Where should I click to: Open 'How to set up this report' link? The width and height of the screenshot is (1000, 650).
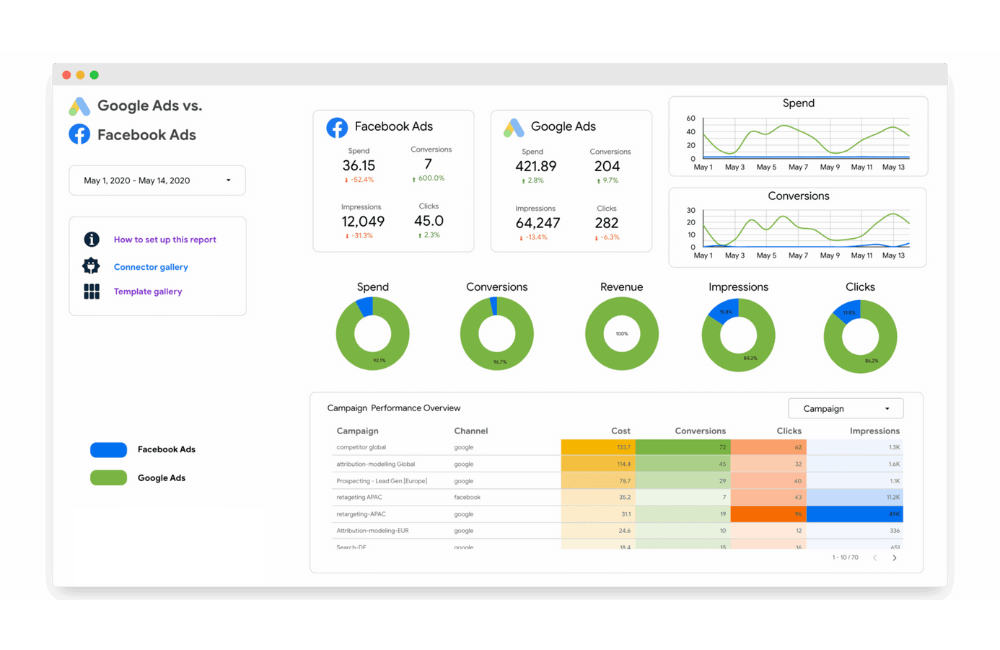pos(165,240)
